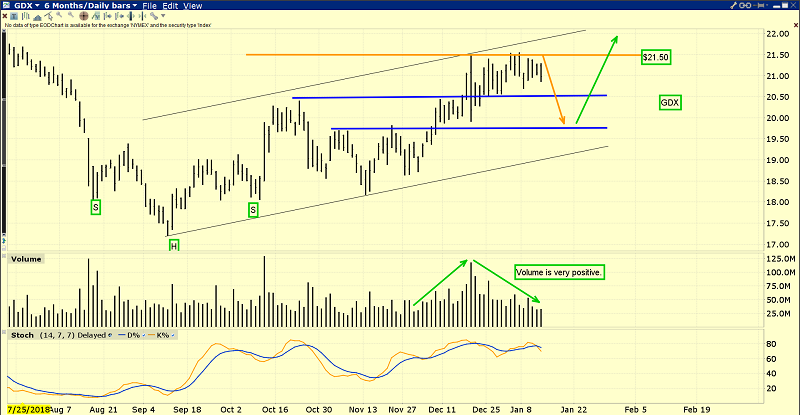Click the second magnifier zoom icon
This screenshot has height=415, width=800.
click(71, 15)
